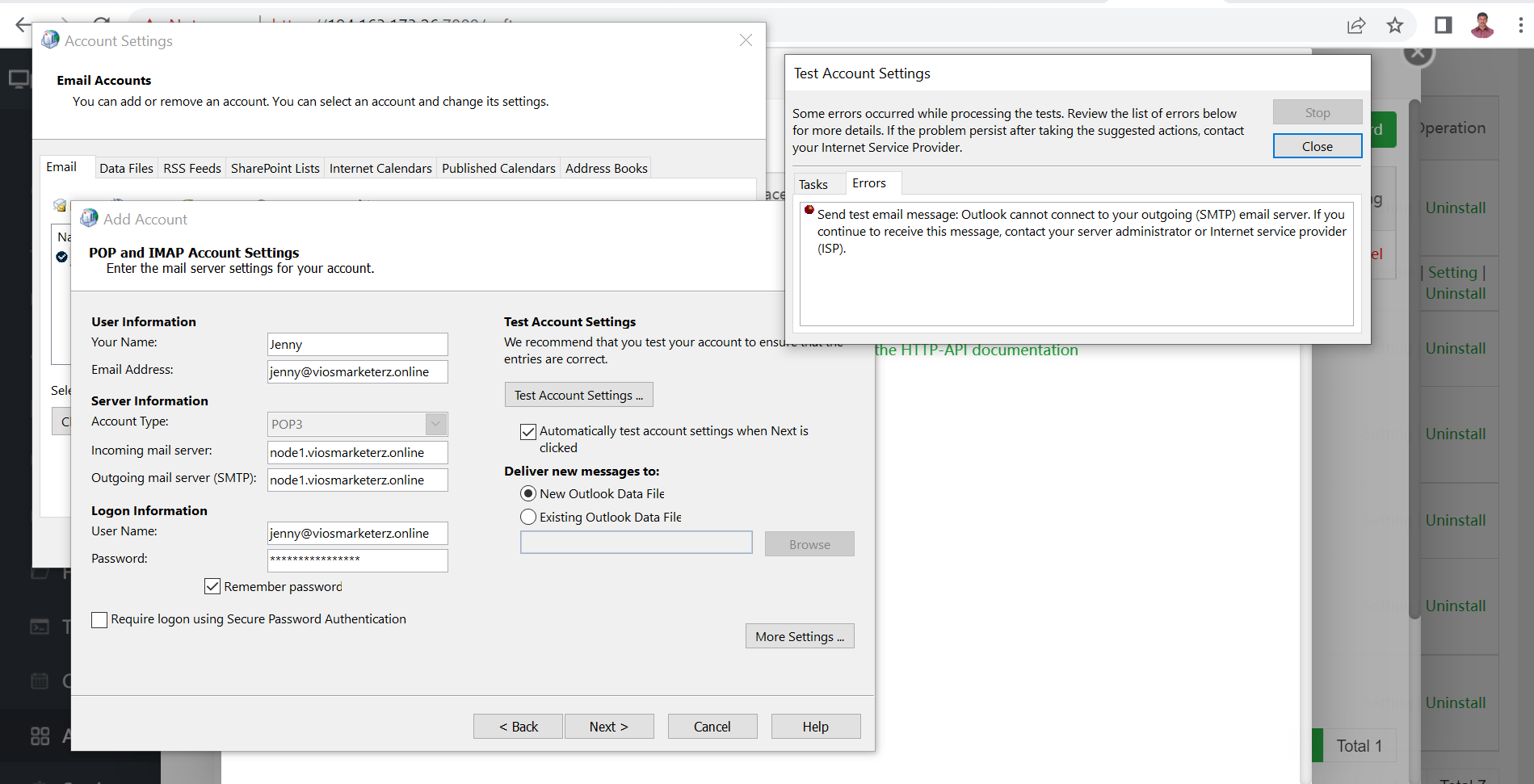Click the Help button
The width and height of the screenshot is (1534, 784).
[x=816, y=727]
